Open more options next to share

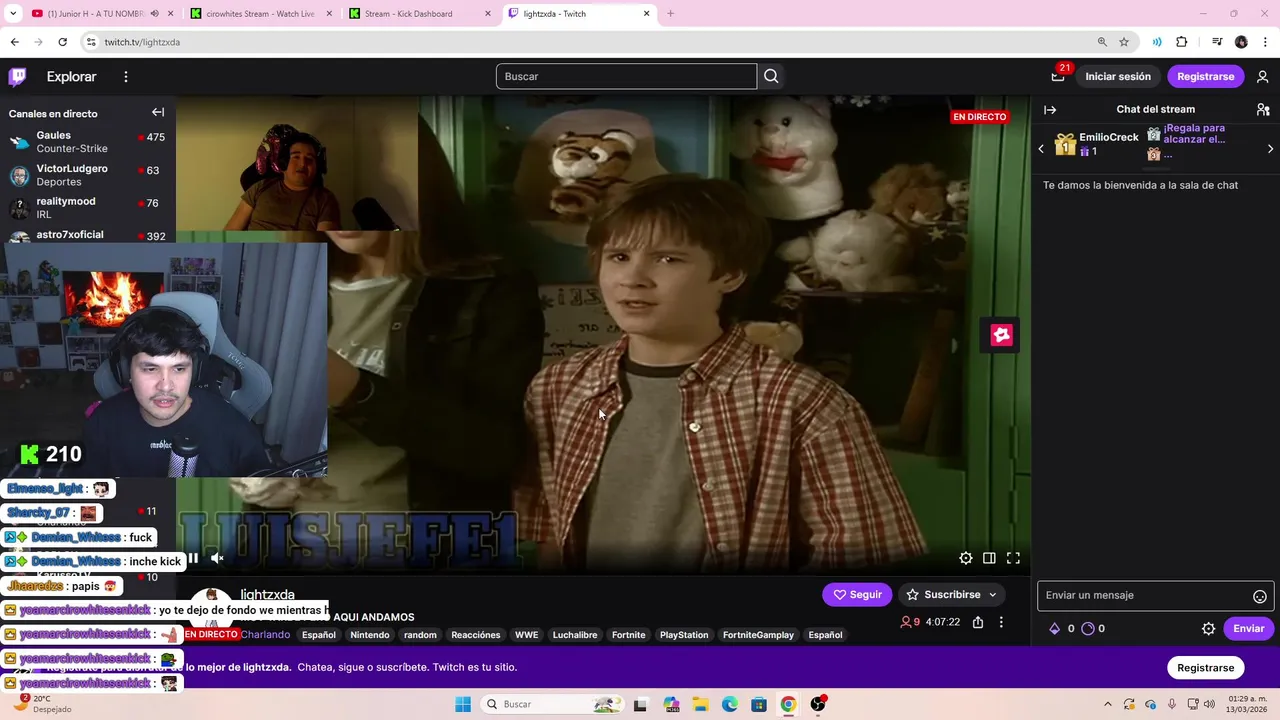(1001, 622)
